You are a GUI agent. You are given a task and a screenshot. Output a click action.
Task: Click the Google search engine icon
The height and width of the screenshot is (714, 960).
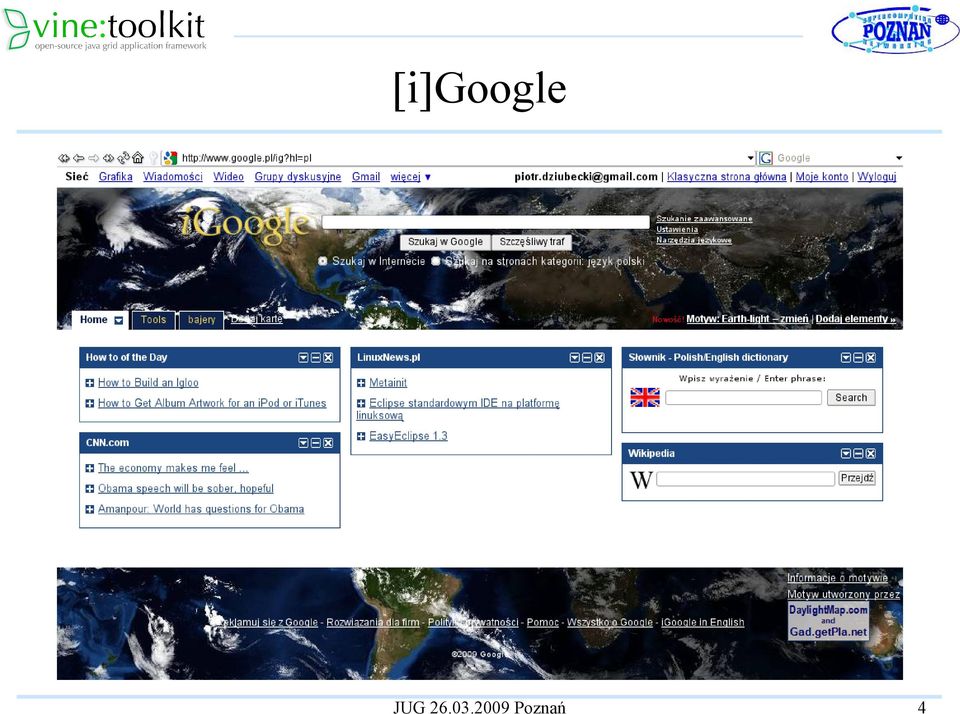pyautogui.click(x=765, y=158)
